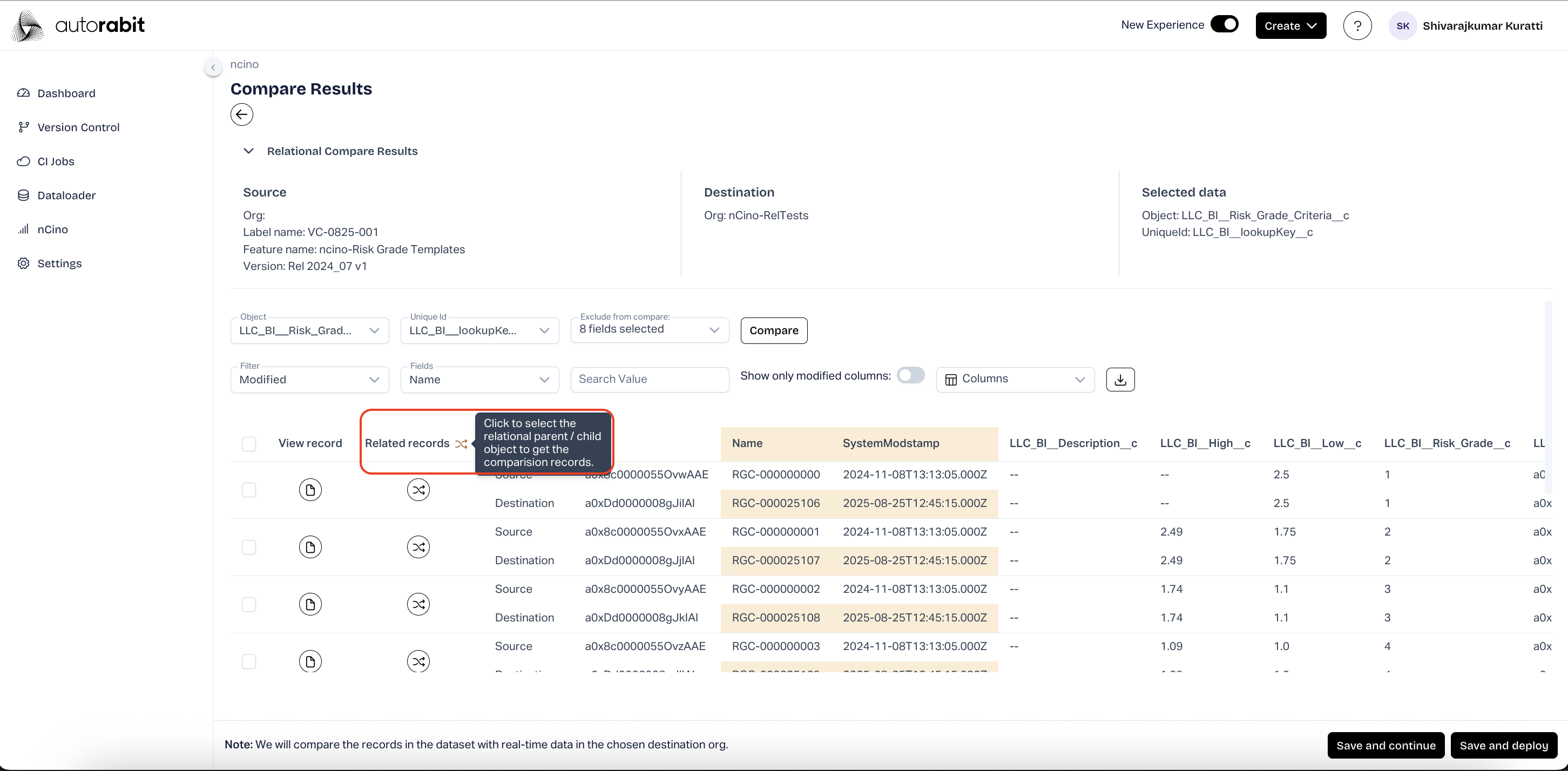Open the Filter dropdown showing Modified
1568x771 pixels.
click(309, 379)
